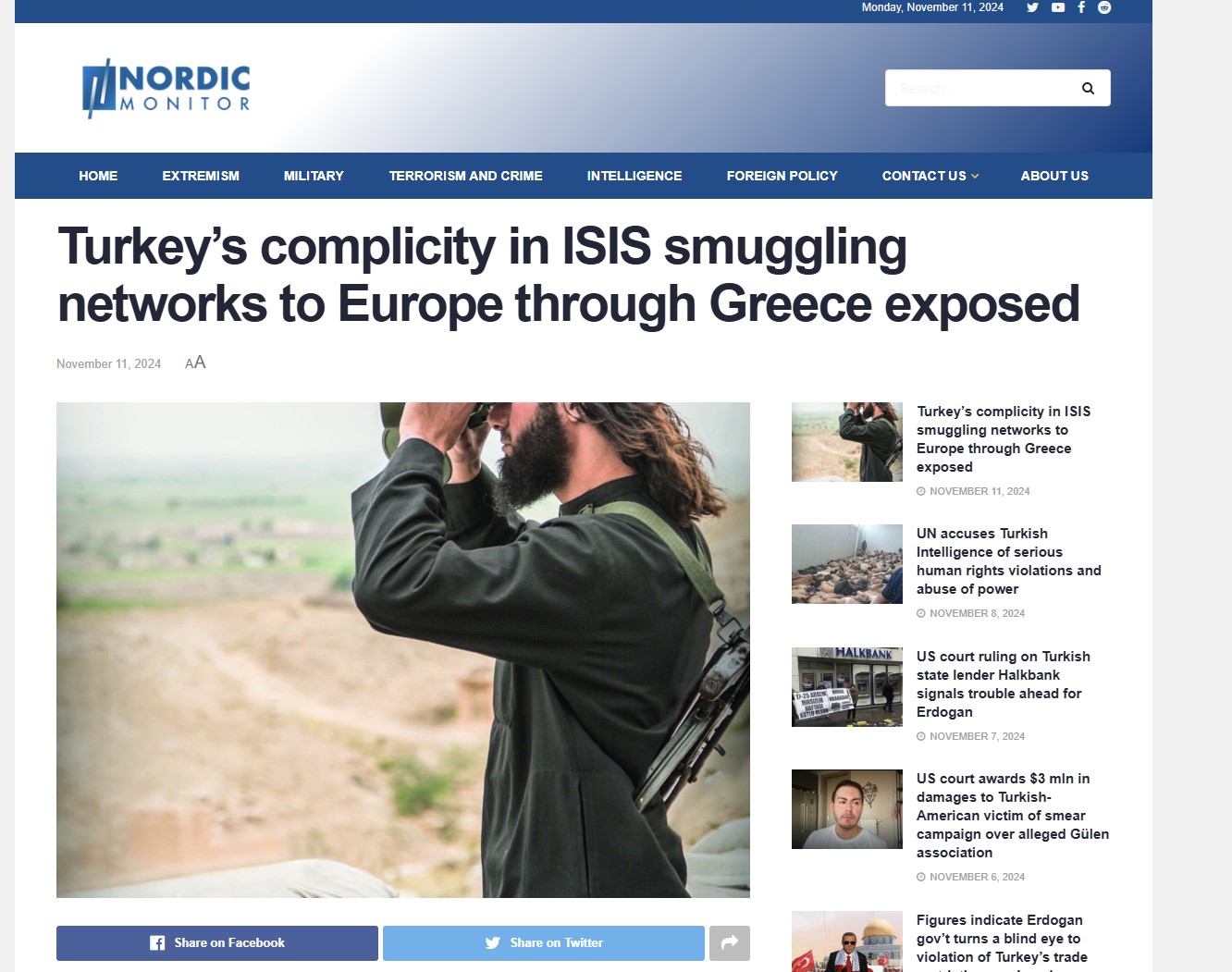Open the YouTube icon in top bar
Image resolution: width=1232 pixels, height=972 pixels.
point(1058,7)
